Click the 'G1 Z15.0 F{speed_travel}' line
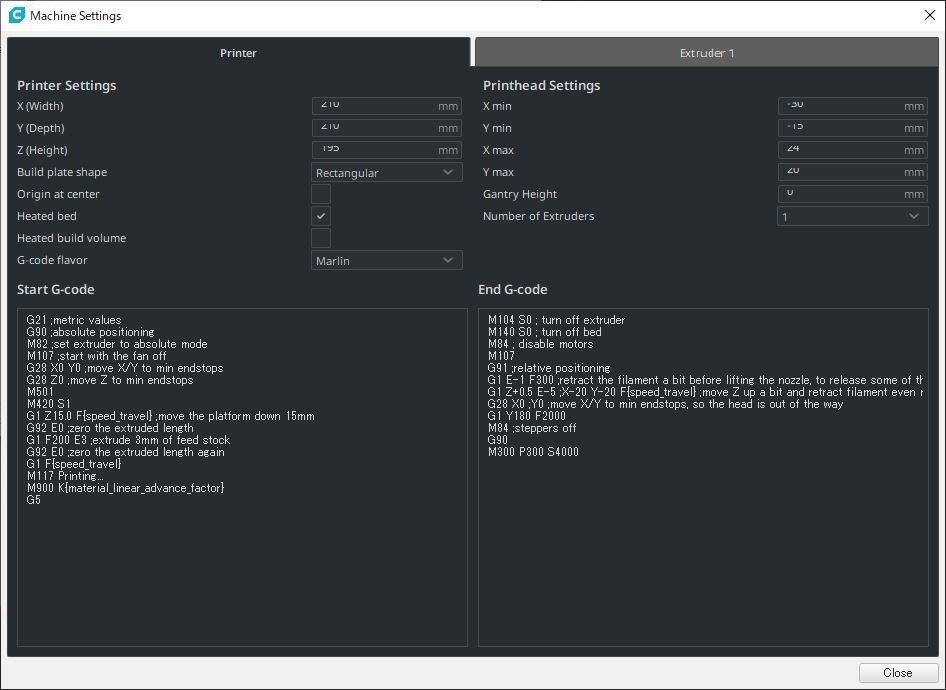The height and width of the screenshot is (690, 946). pos(170,416)
